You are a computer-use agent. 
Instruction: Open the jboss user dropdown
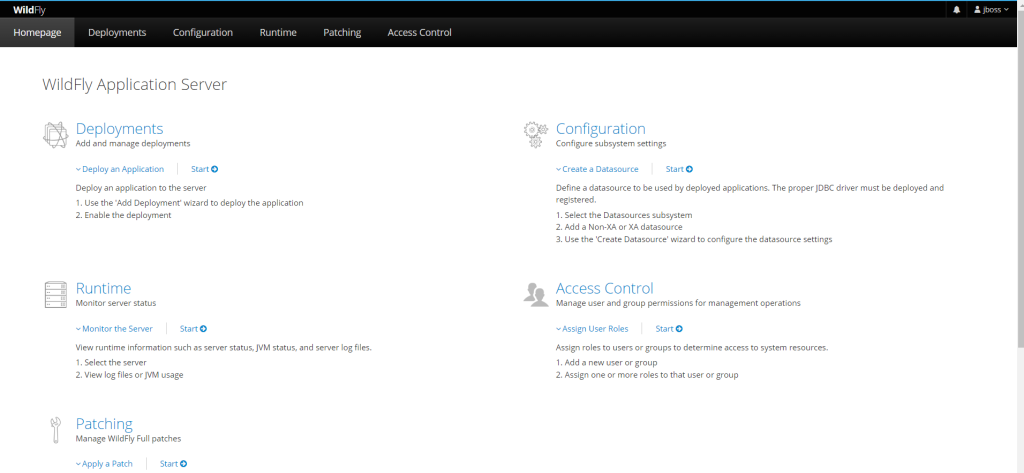tap(991, 10)
